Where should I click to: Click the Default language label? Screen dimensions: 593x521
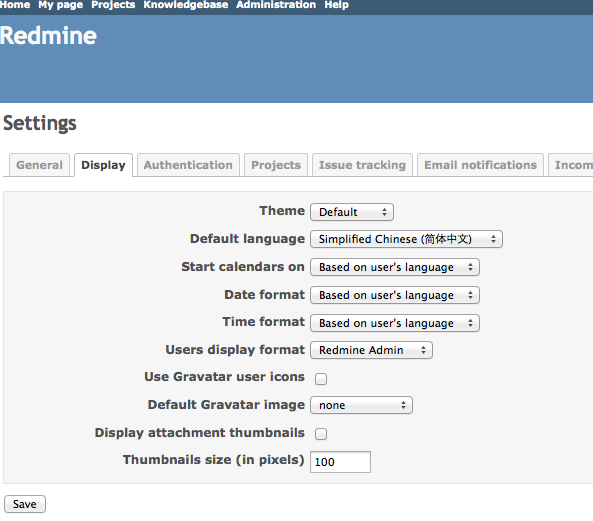coord(247,239)
